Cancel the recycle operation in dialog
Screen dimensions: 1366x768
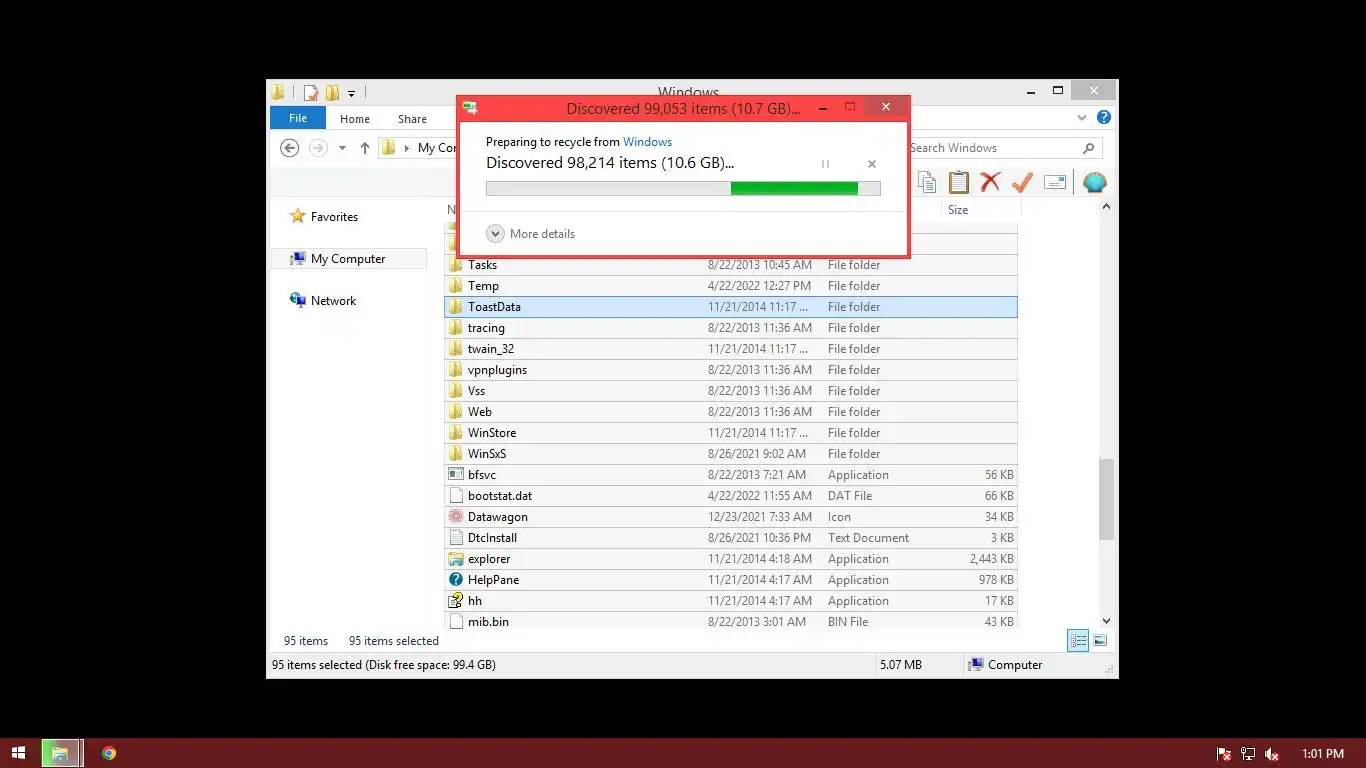point(871,164)
